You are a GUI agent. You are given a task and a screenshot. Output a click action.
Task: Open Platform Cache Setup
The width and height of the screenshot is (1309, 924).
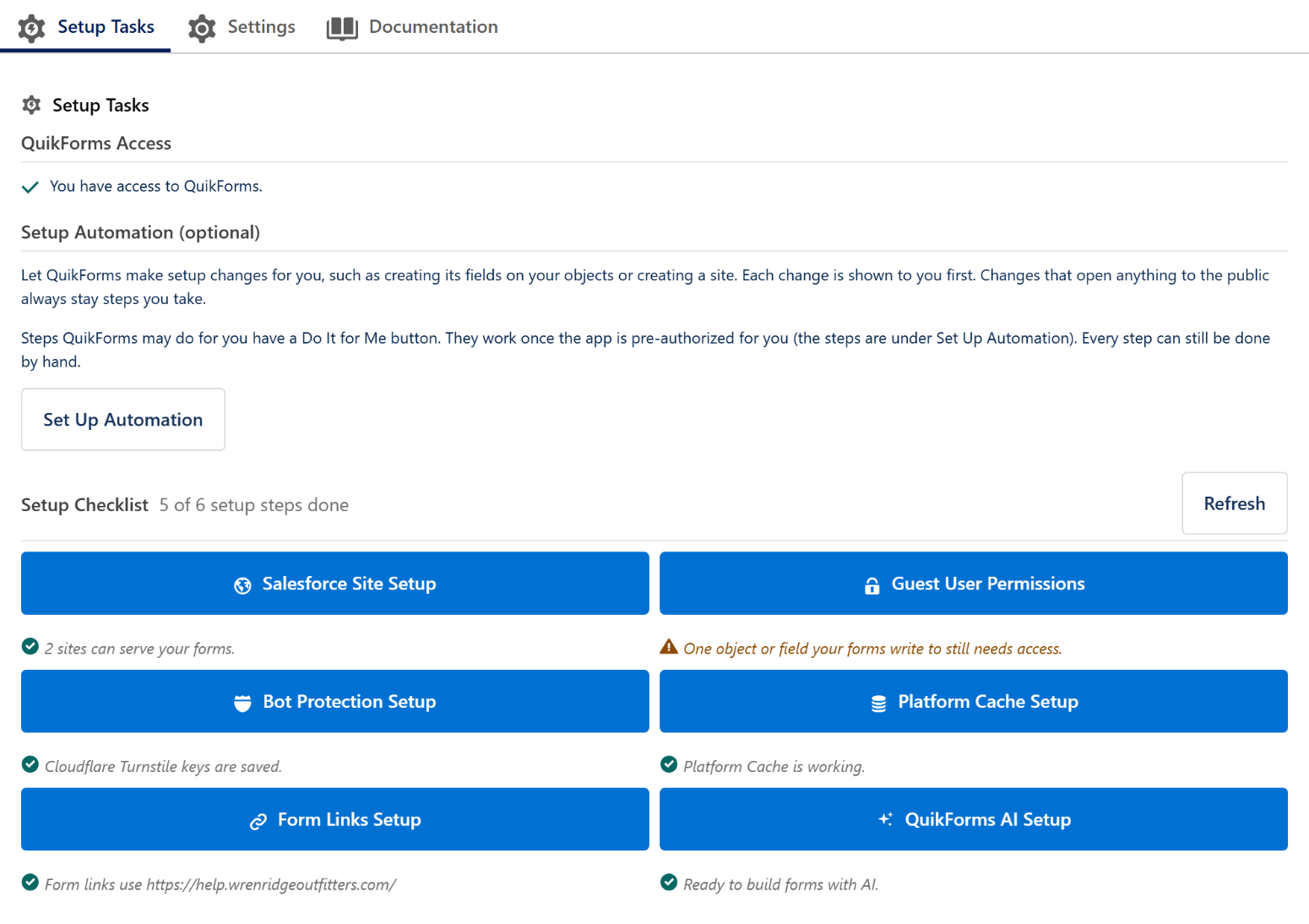coord(974,702)
